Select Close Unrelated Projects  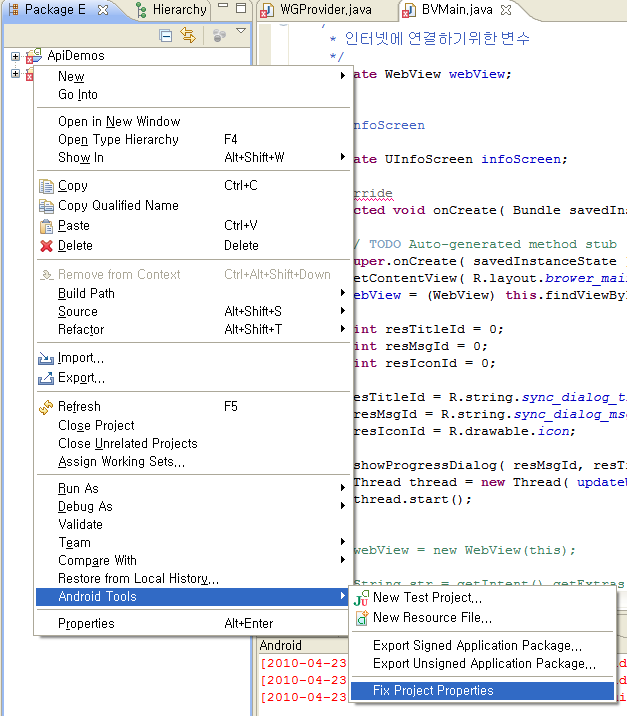coord(193,443)
